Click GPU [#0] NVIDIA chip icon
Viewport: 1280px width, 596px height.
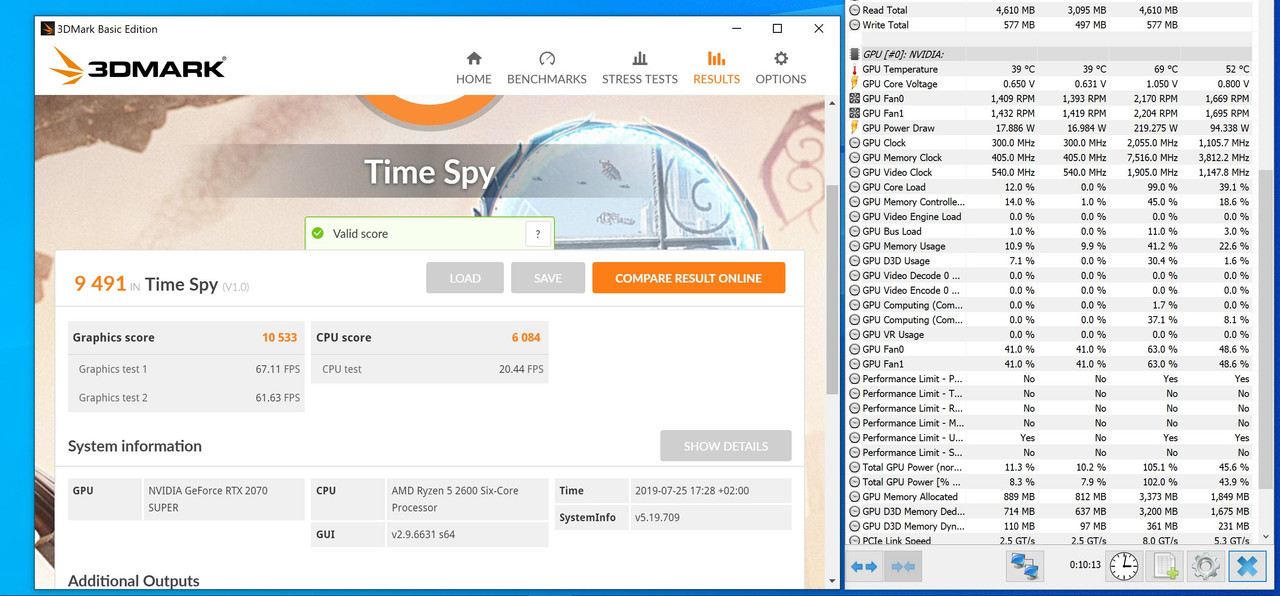click(x=854, y=54)
